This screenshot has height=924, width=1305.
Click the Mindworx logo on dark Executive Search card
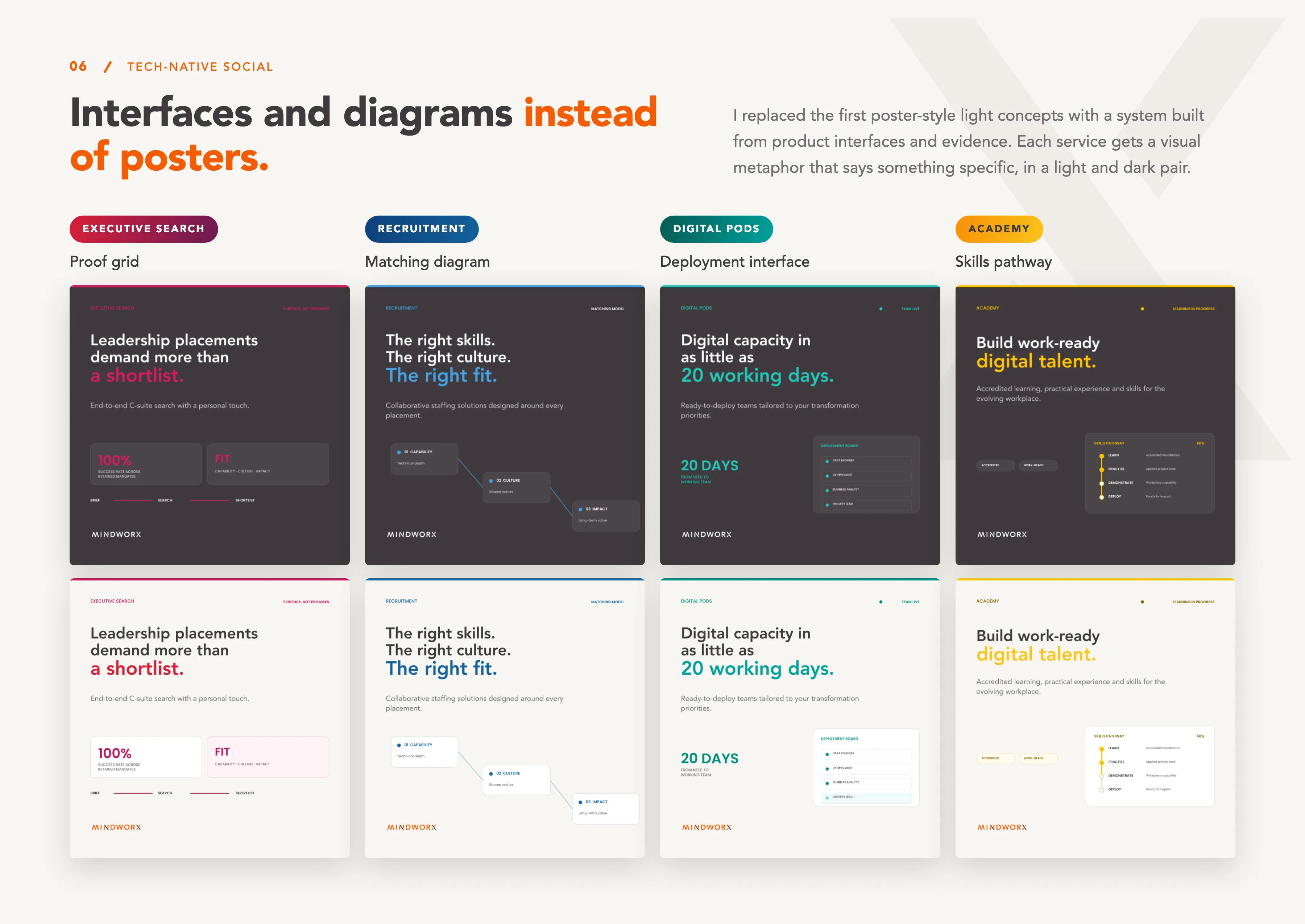tap(116, 535)
